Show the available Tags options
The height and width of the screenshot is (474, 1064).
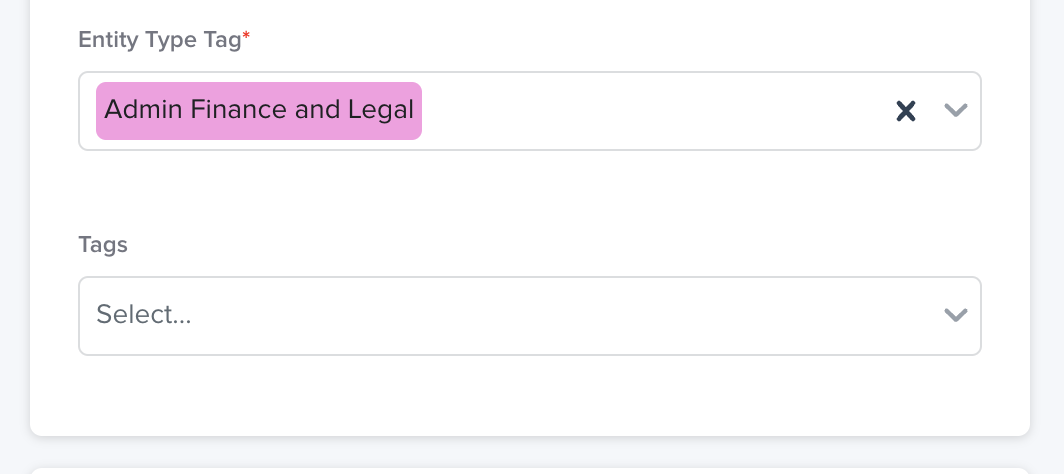coord(956,316)
